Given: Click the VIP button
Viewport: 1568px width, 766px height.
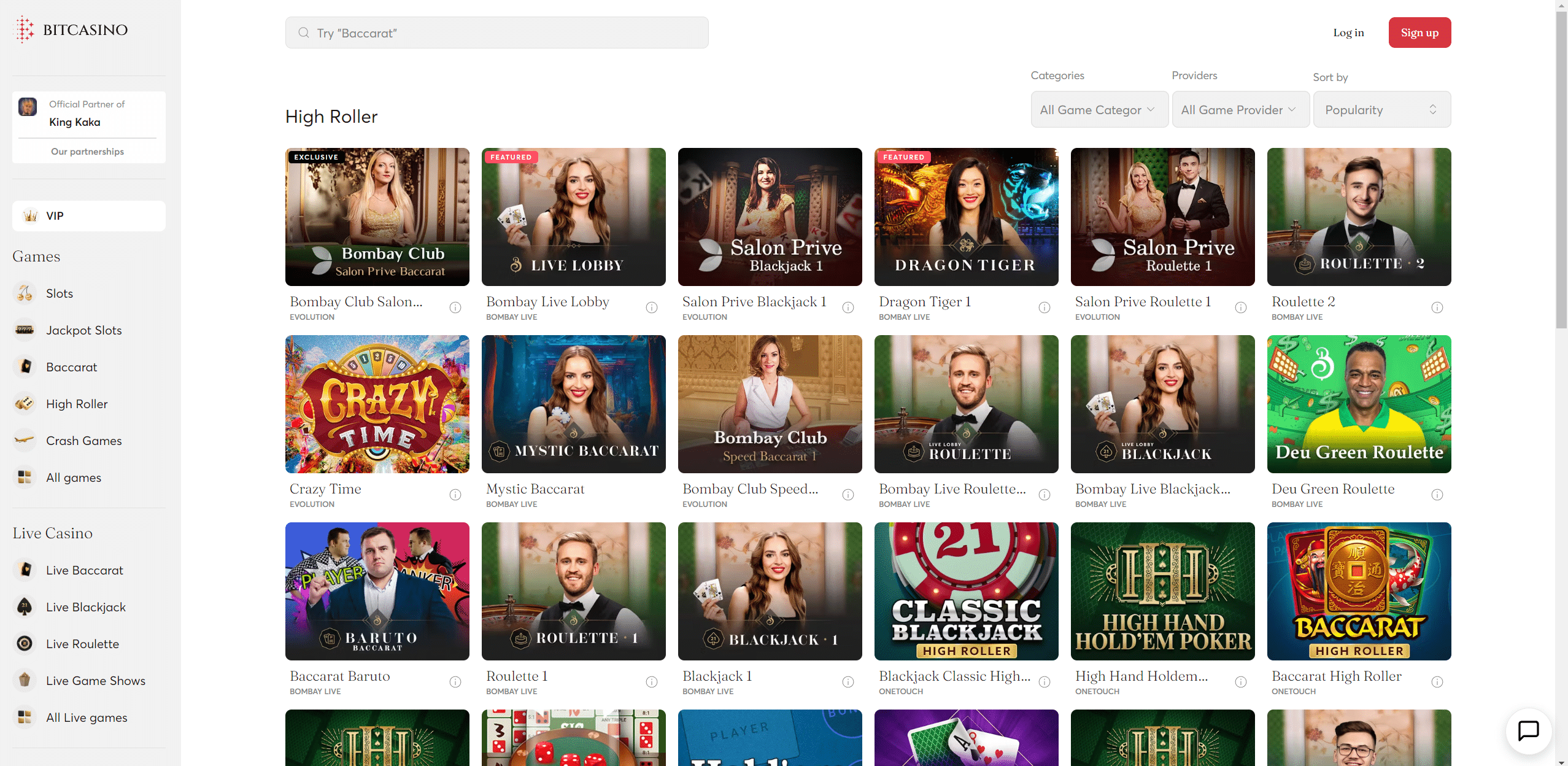Looking at the screenshot, I should pos(89,216).
